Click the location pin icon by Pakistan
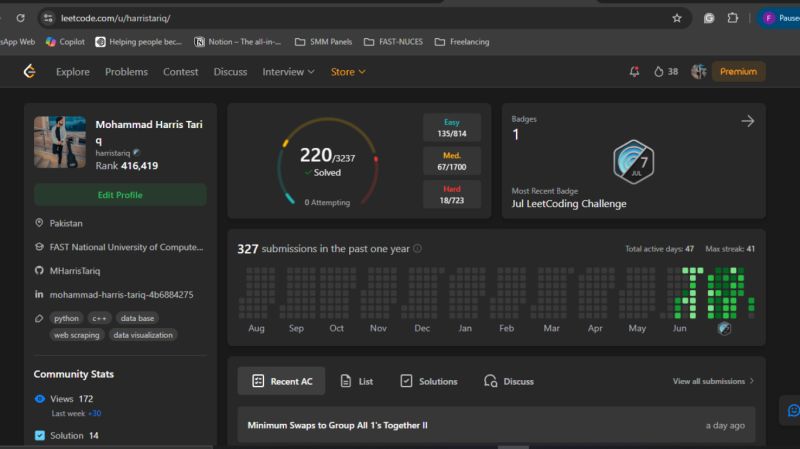 (x=39, y=223)
